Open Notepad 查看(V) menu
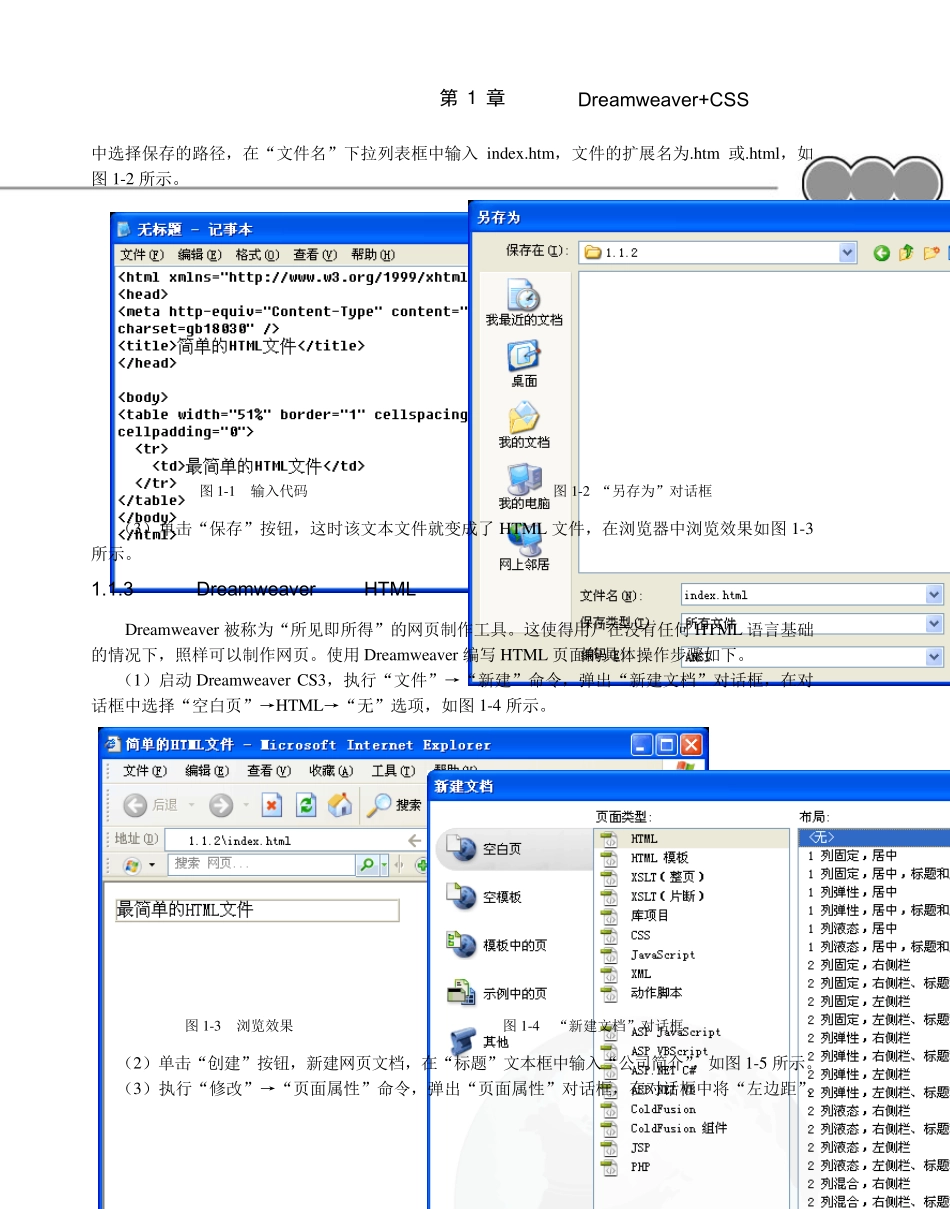This screenshot has width=950, height=1209. click(315, 255)
